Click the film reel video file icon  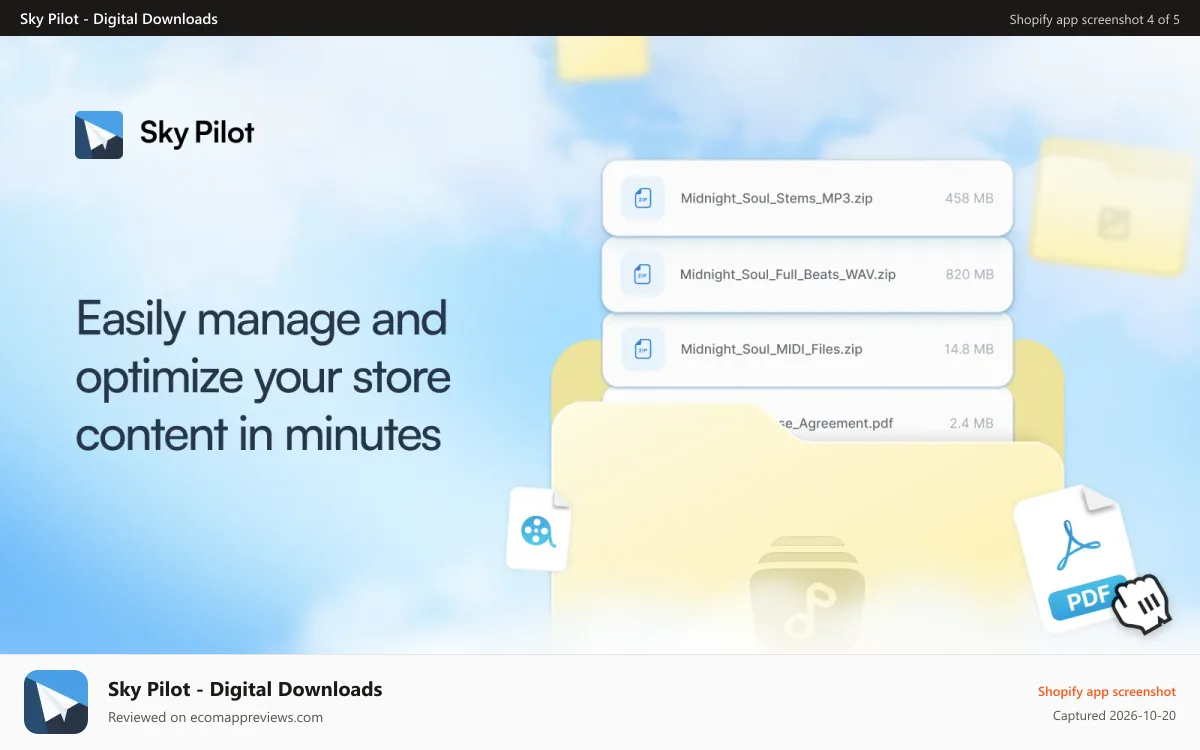coord(539,529)
